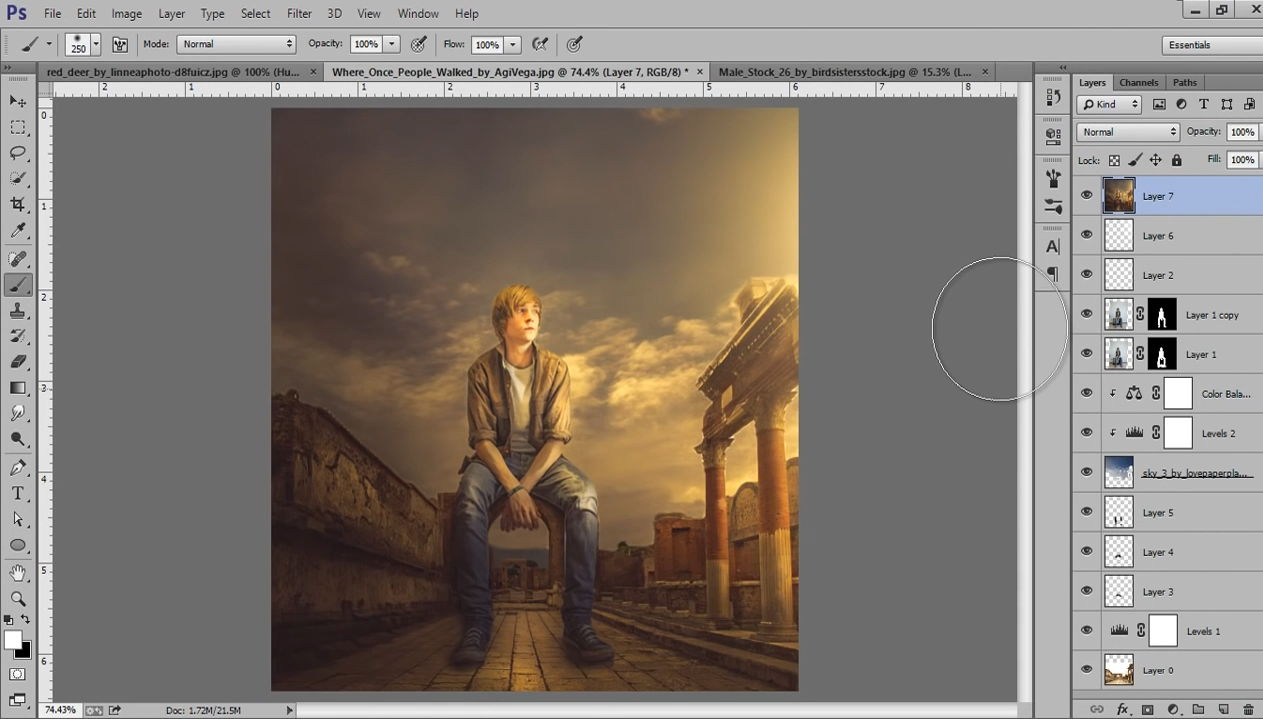Select the Crop tool
This screenshot has width=1263, height=719.
pos(18,204)
